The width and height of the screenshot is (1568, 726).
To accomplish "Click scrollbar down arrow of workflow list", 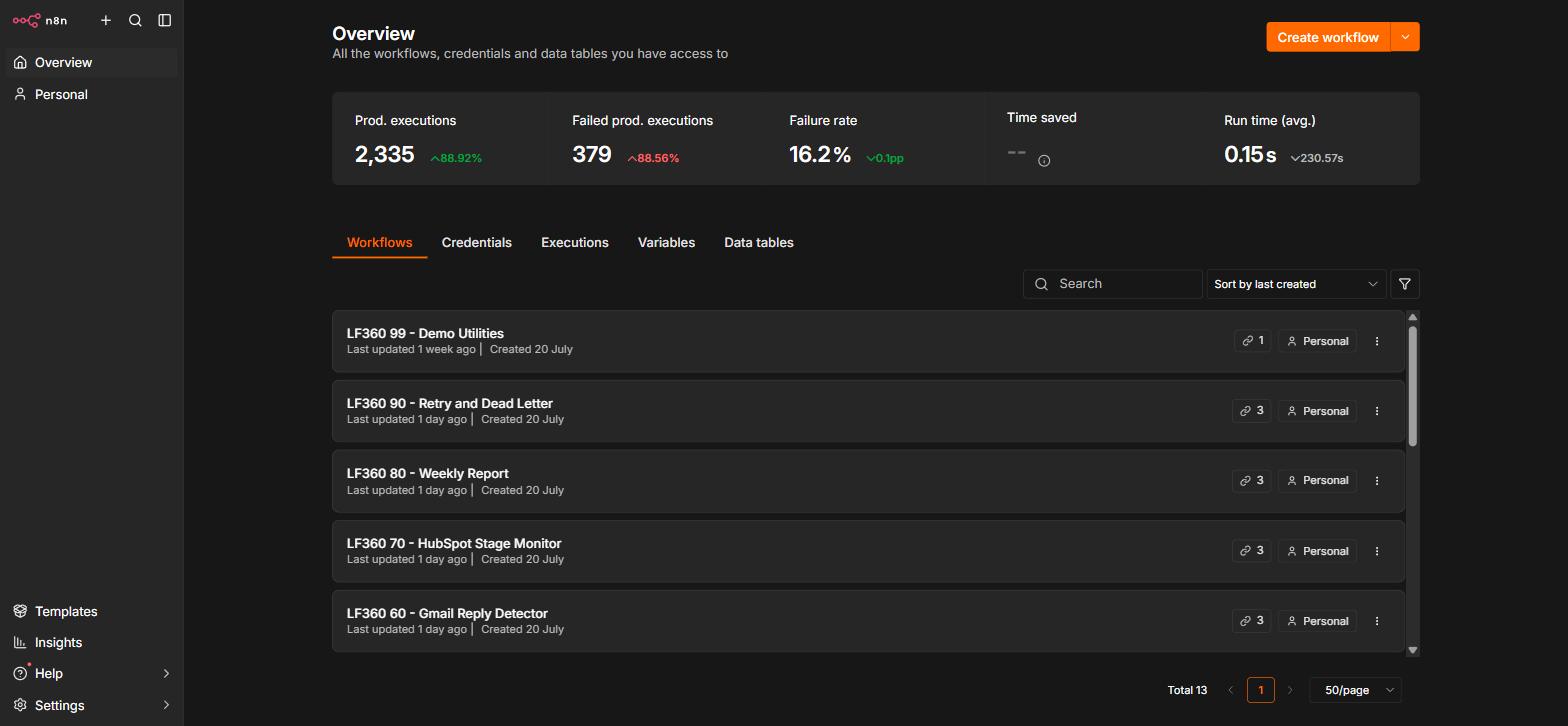I will 1412,650.
